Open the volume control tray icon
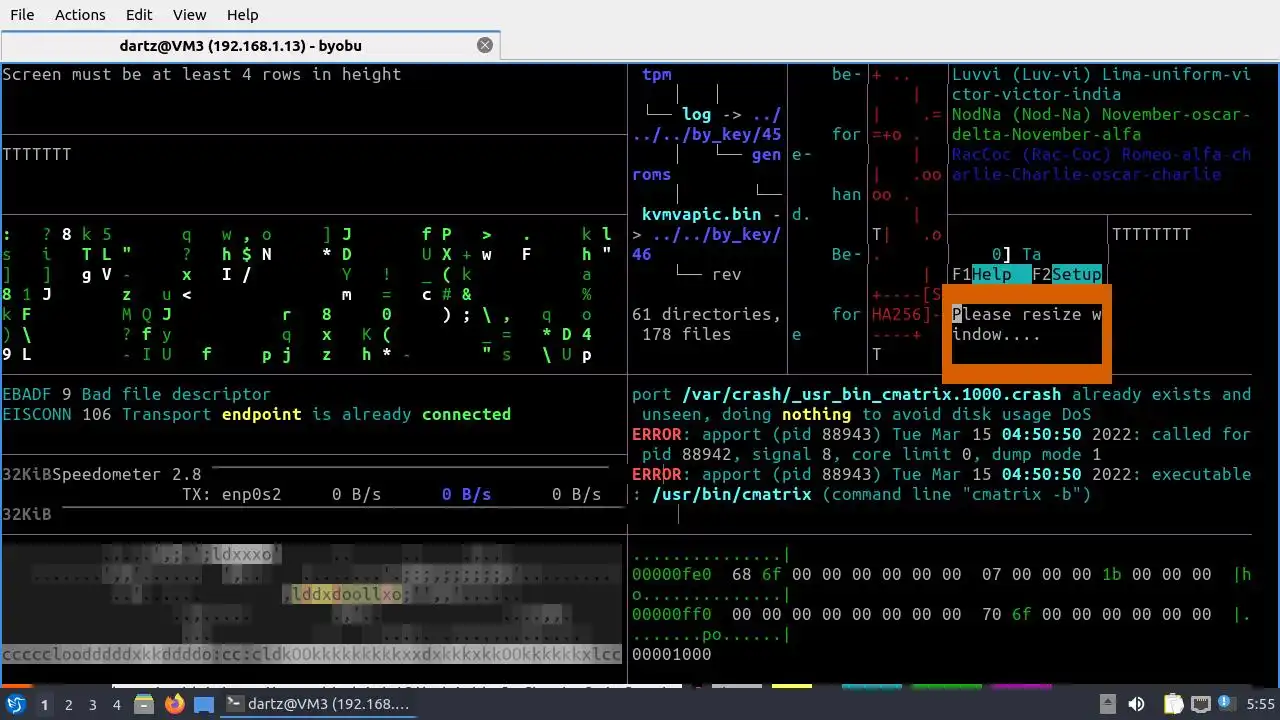Image resolution: width=1280 pixels, height=720 pixels. pos(1136,704)
